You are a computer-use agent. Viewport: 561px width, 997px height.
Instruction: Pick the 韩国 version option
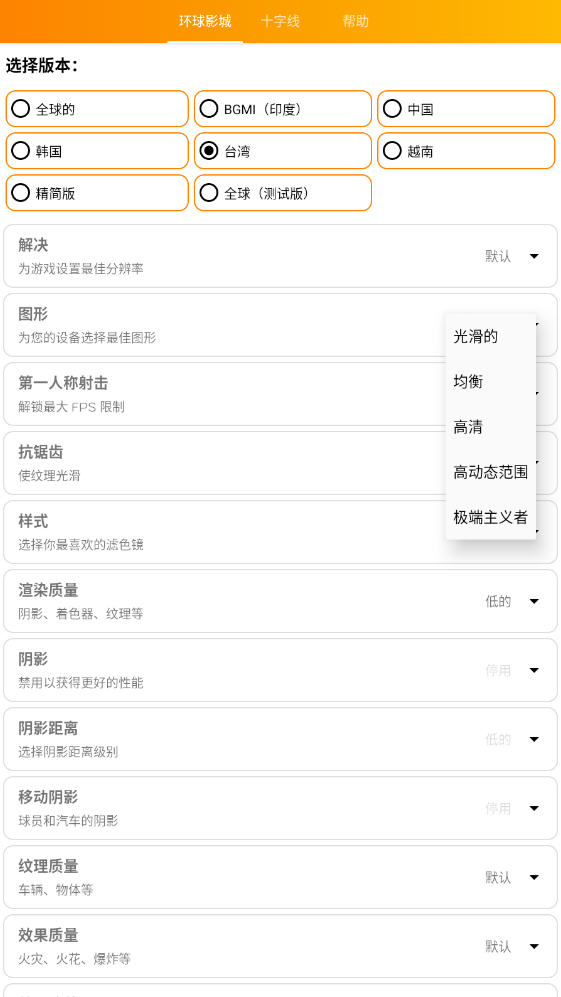[x=97, y=151]
